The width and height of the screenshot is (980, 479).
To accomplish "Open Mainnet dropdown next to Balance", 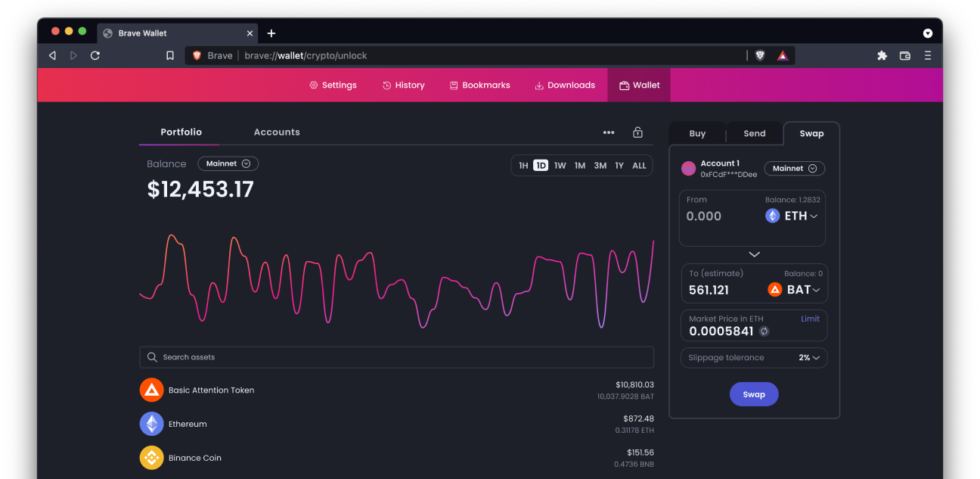I will pos(228,164).
